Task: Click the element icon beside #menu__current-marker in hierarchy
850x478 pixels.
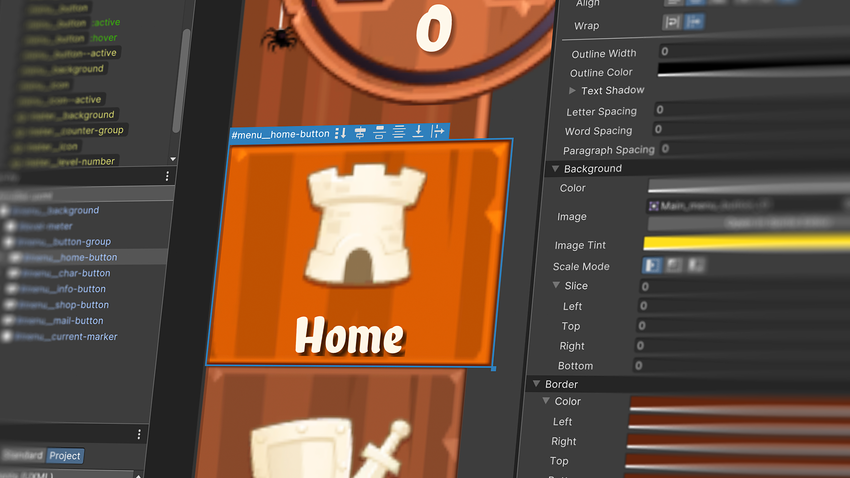Action: 7,337
